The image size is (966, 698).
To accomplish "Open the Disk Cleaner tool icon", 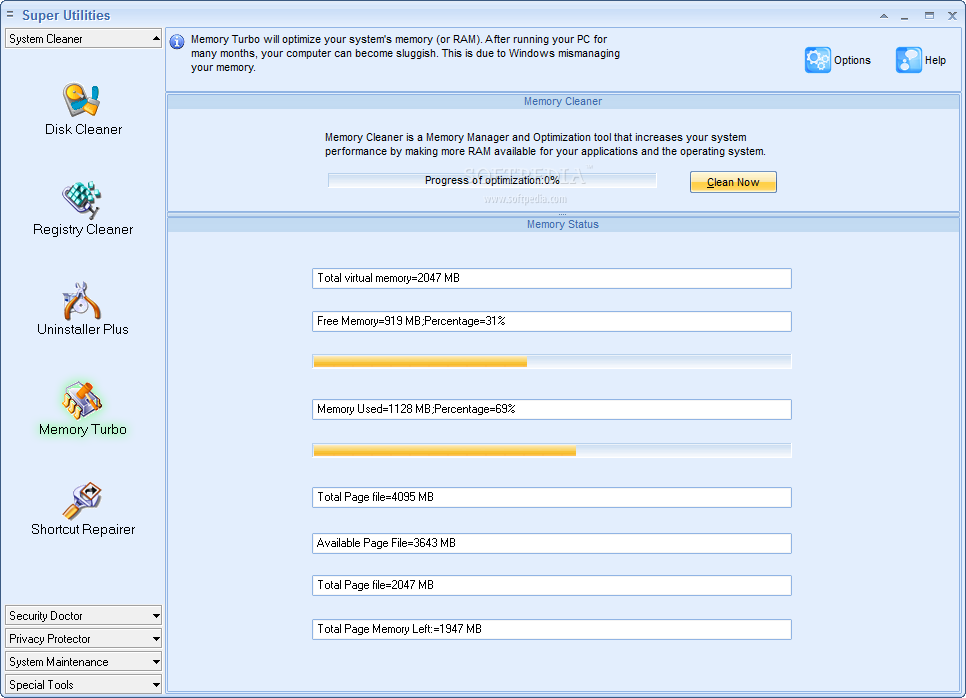I will pyautogui.click(x=81, y=100).
